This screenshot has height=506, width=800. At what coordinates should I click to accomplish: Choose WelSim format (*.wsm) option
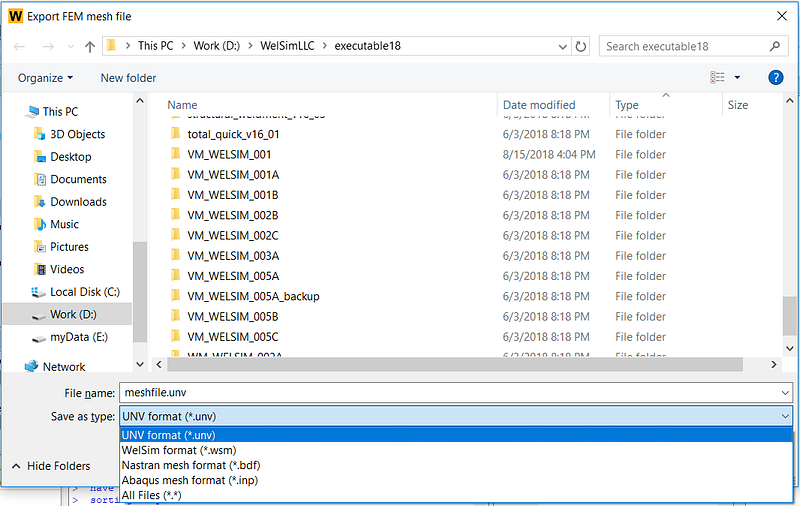456,450
